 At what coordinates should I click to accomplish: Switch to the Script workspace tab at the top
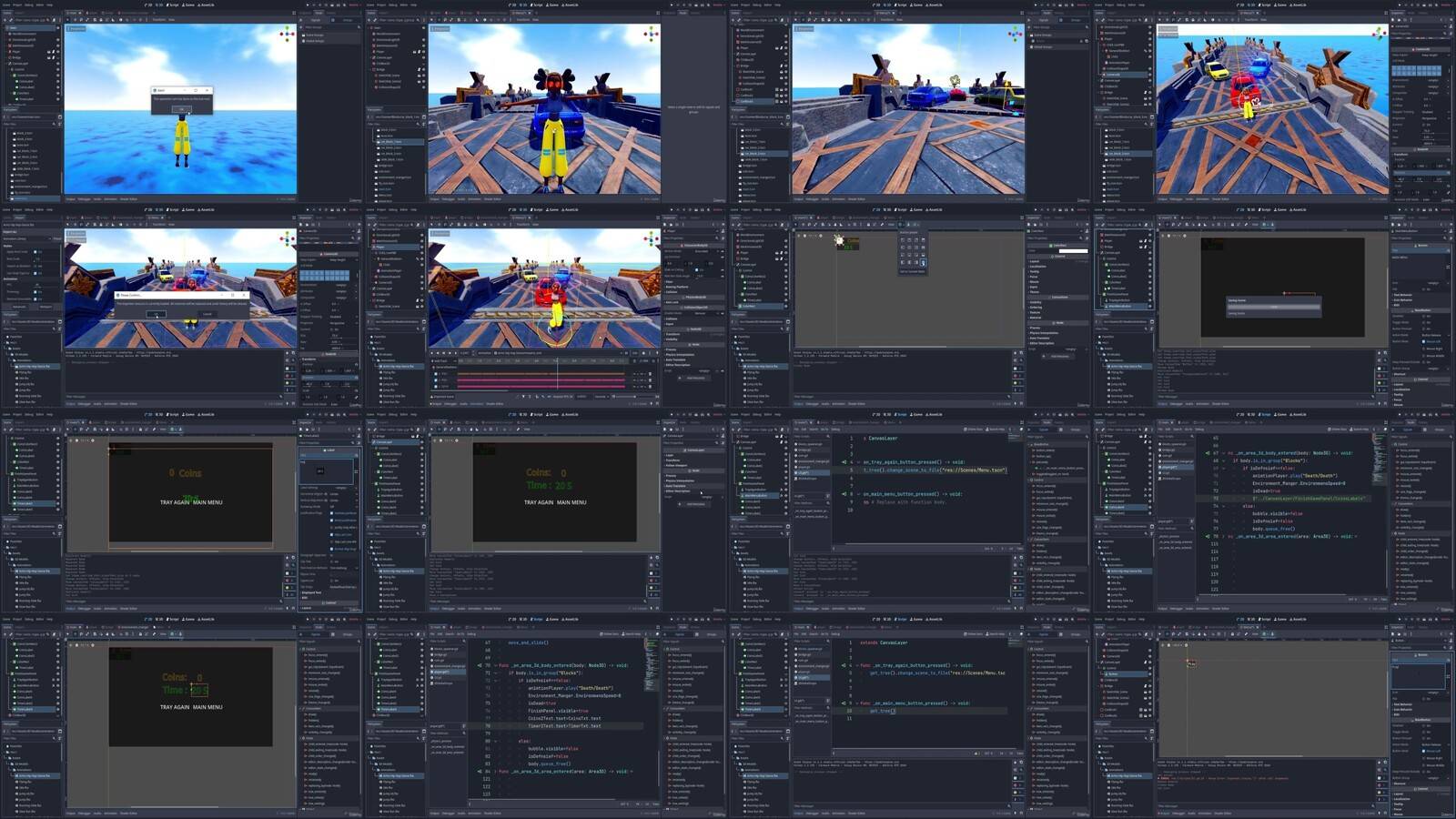pos(170,4)
